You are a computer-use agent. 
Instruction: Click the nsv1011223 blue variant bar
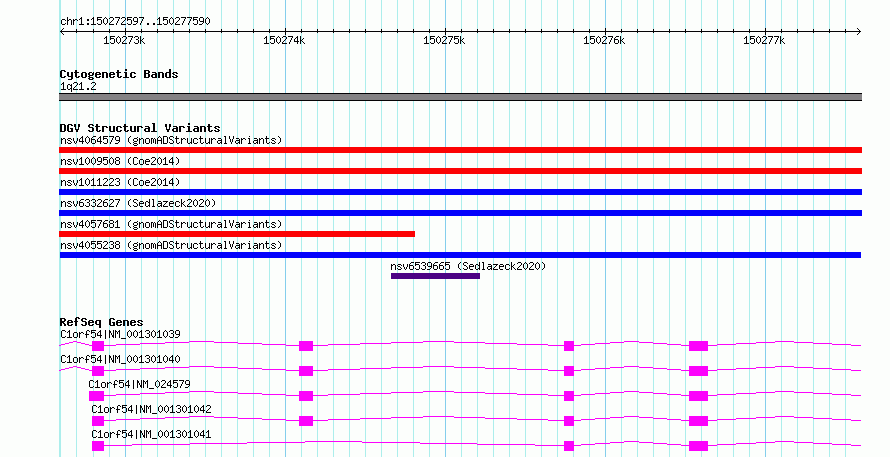click(x=460, y=192)
